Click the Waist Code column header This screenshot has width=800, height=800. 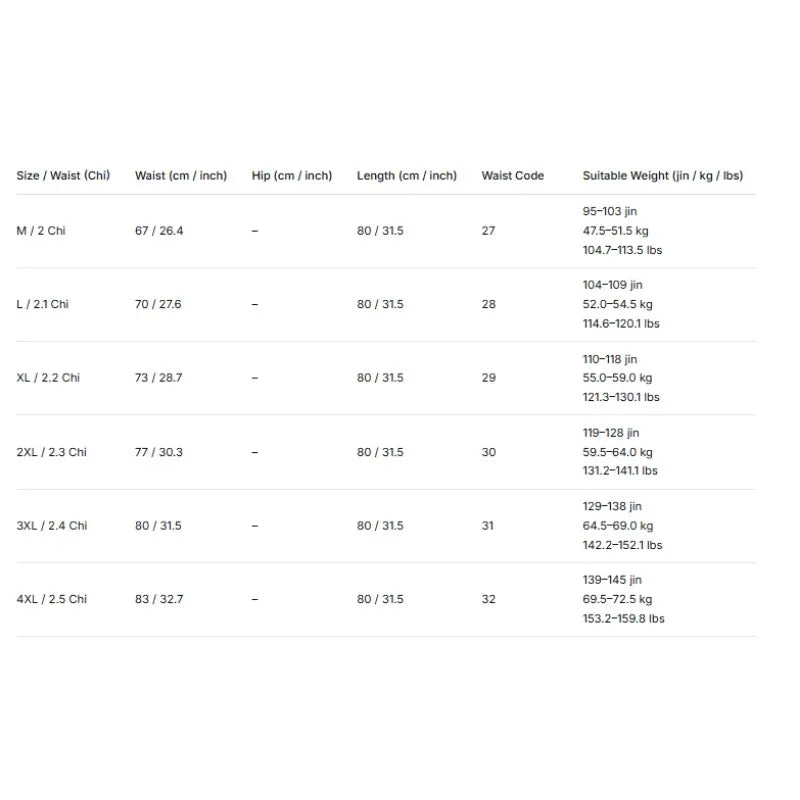pos(513,176)
